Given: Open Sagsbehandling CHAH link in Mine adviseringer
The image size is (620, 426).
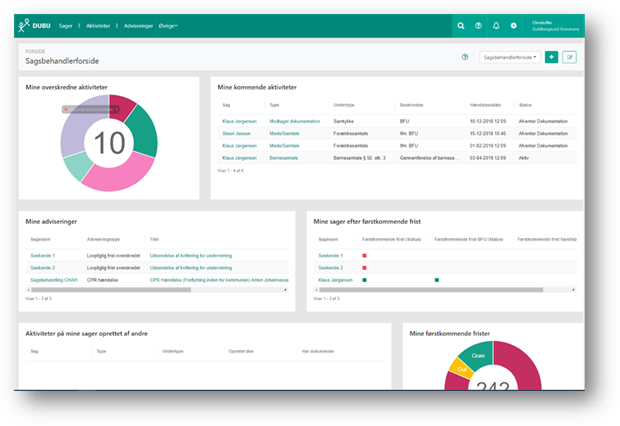Looking at the screenshot, I should 51,281.
